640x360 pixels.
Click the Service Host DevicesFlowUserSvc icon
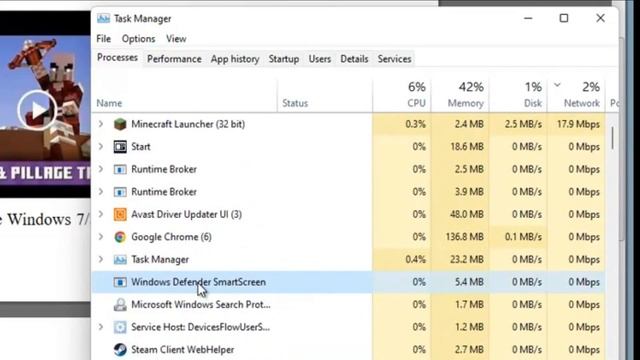120,327
